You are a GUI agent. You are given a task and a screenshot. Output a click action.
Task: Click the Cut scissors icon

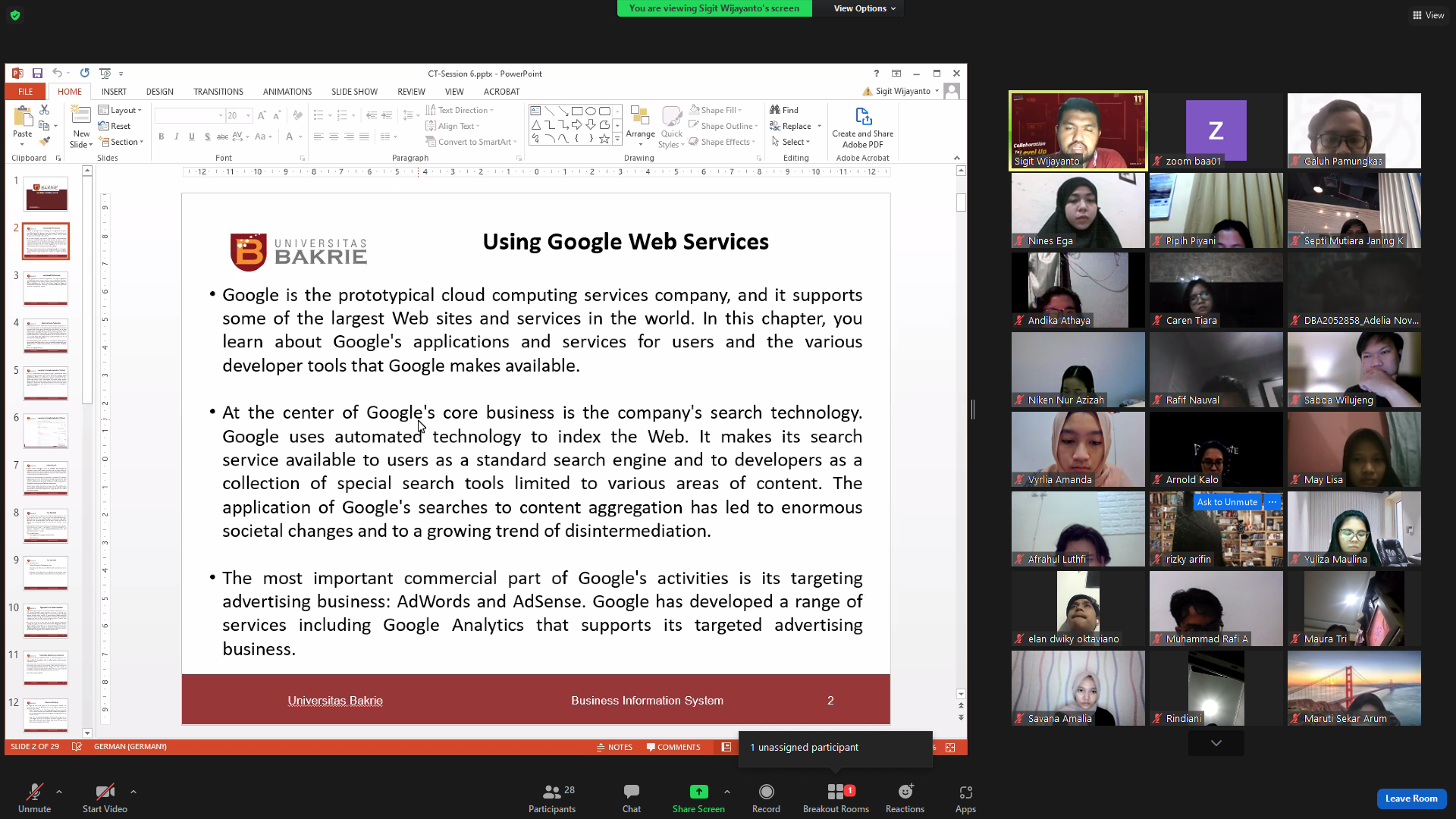click(44, 110)
